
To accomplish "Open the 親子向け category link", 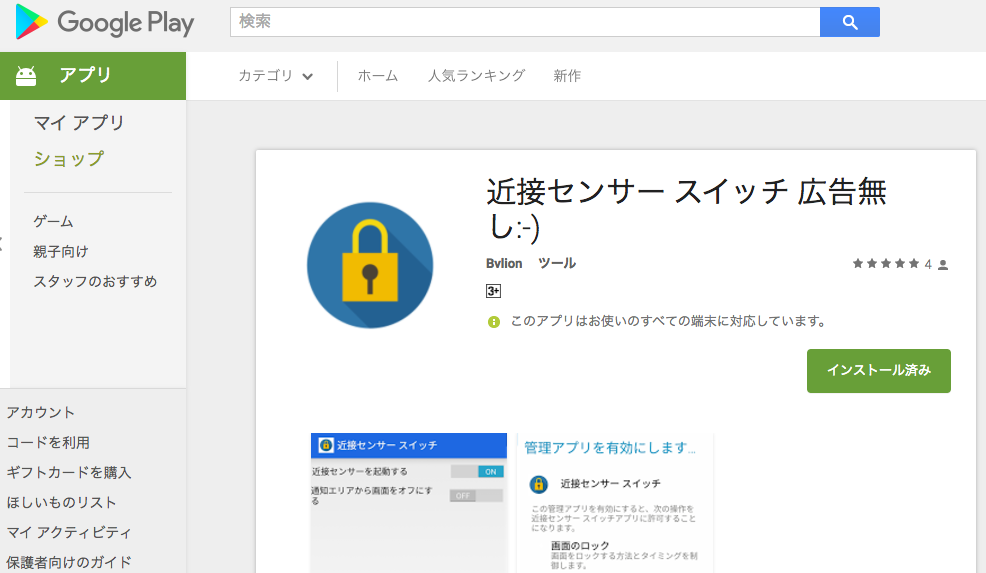I will tap(61, 252).
